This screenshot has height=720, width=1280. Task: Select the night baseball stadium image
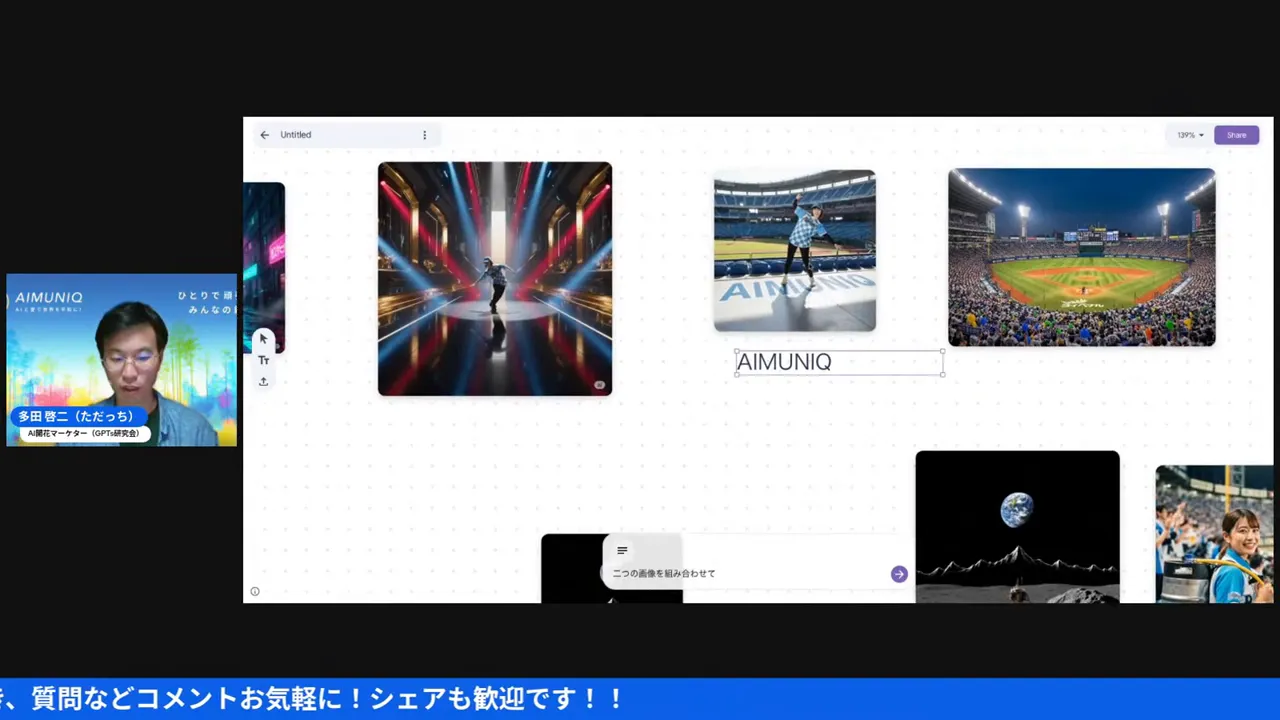[x=1081, y=257]
